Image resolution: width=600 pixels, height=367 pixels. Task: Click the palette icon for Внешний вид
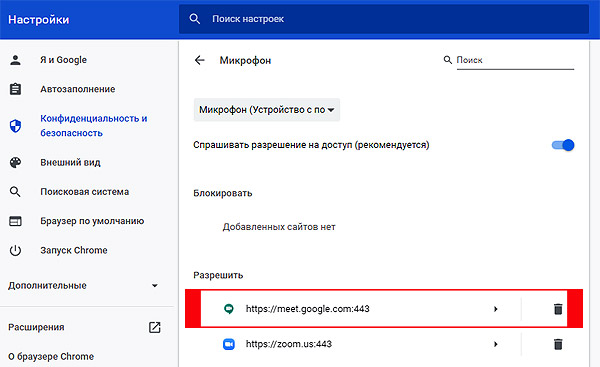pos(15,162)
